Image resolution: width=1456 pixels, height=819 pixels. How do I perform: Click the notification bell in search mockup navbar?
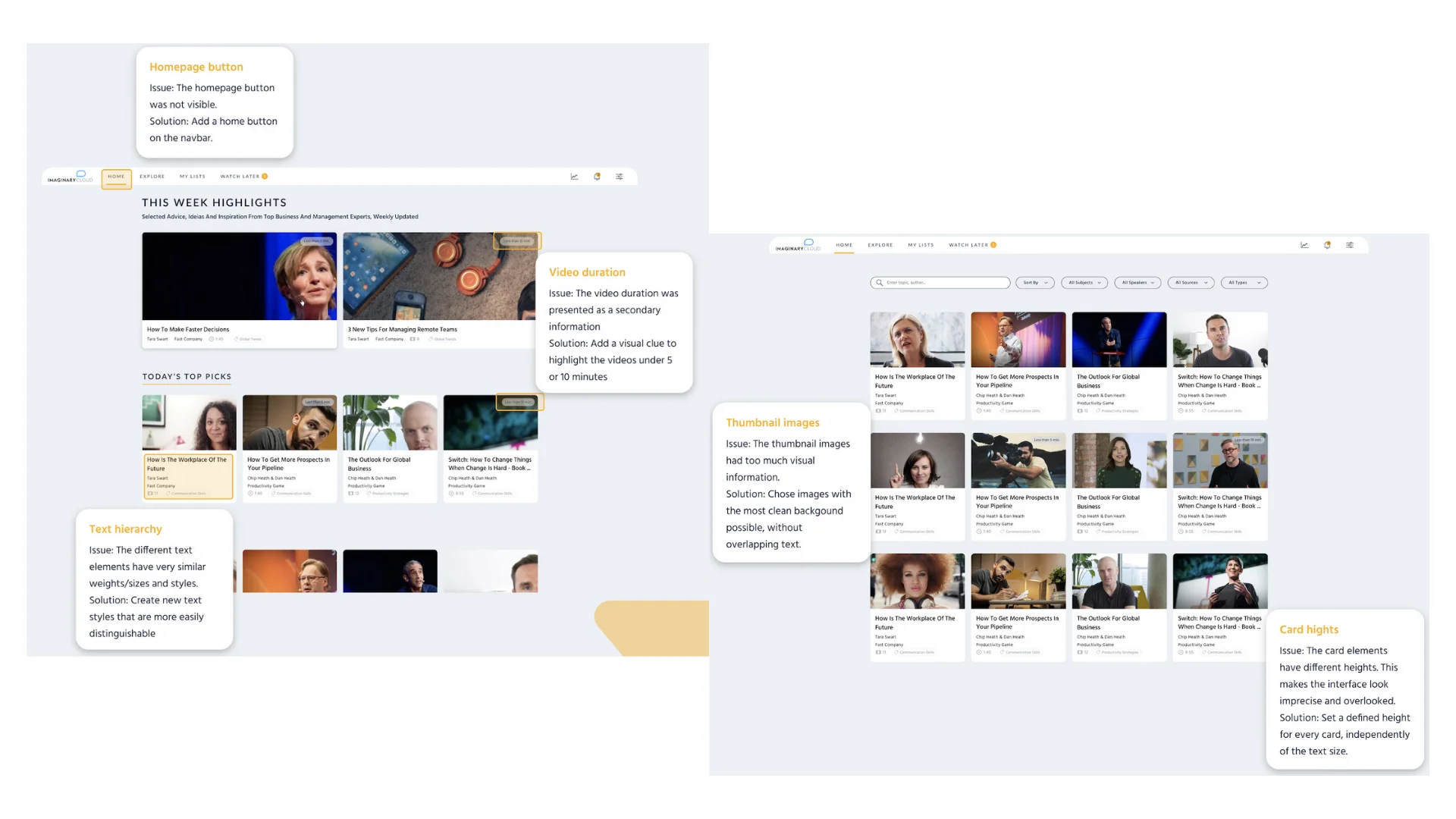coord(1327,245)
